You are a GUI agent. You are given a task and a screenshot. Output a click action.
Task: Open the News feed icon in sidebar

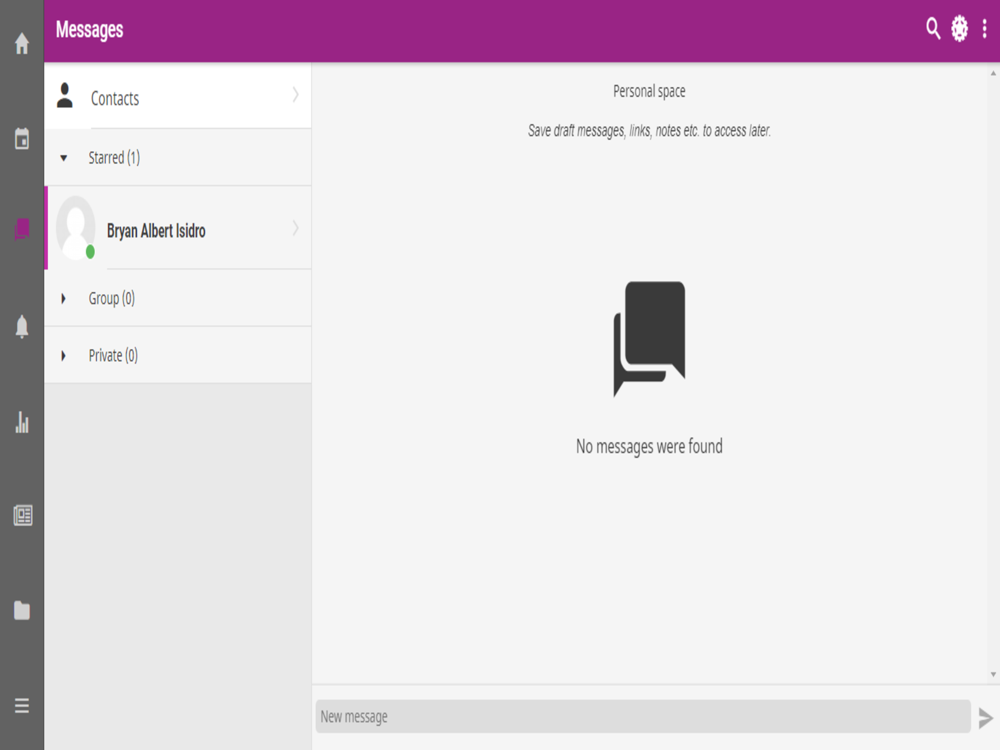23,515
